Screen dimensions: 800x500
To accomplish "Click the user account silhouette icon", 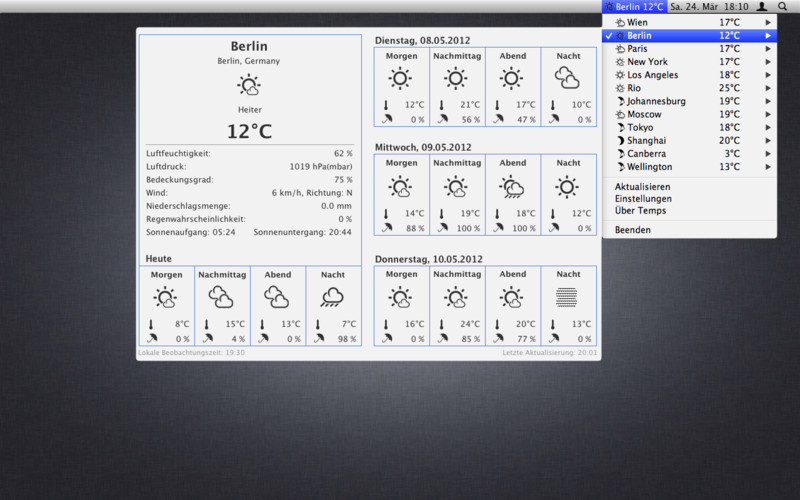I will pyautogui.click(x=761, y=7).
